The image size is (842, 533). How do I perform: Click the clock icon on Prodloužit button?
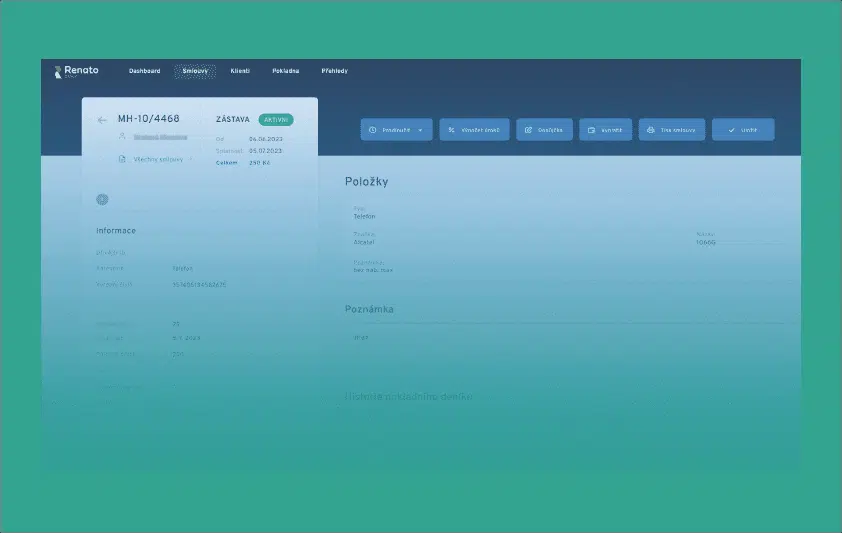373,130
